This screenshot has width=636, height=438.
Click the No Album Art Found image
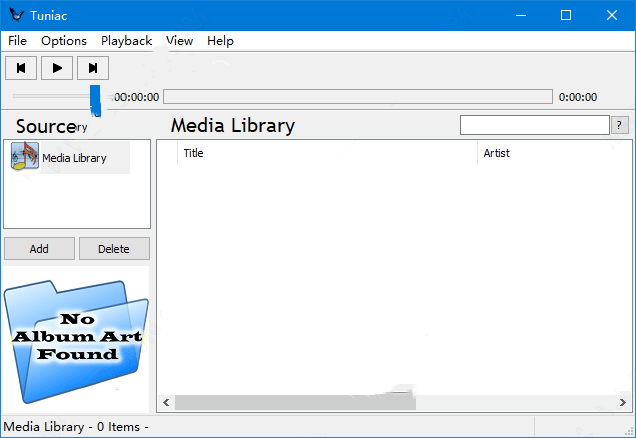[76, 339]
